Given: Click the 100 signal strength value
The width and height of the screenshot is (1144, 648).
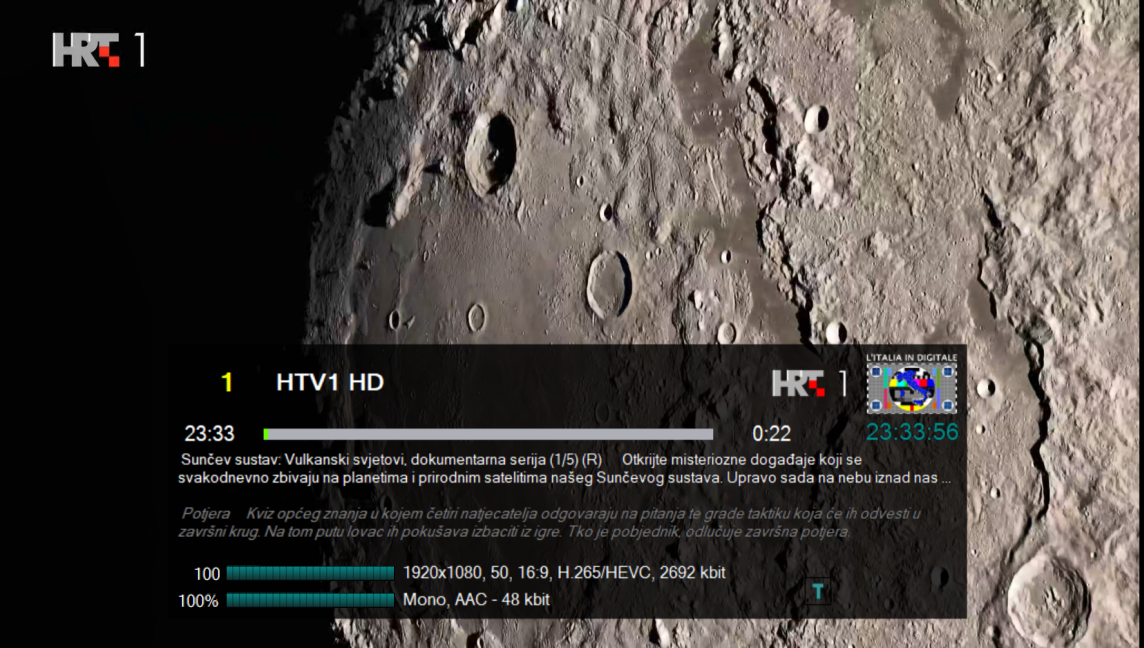Looking at the screenshot, I should (207, 574).
